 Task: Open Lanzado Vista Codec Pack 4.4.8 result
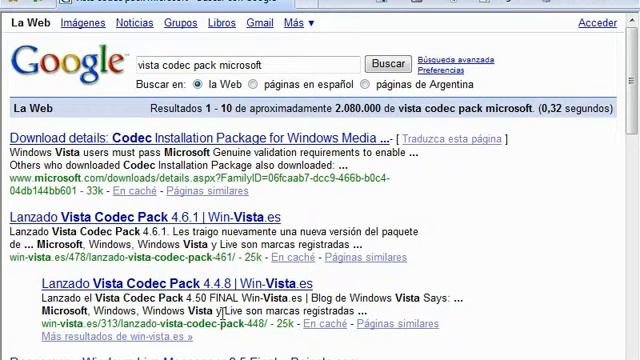point(177,283)
